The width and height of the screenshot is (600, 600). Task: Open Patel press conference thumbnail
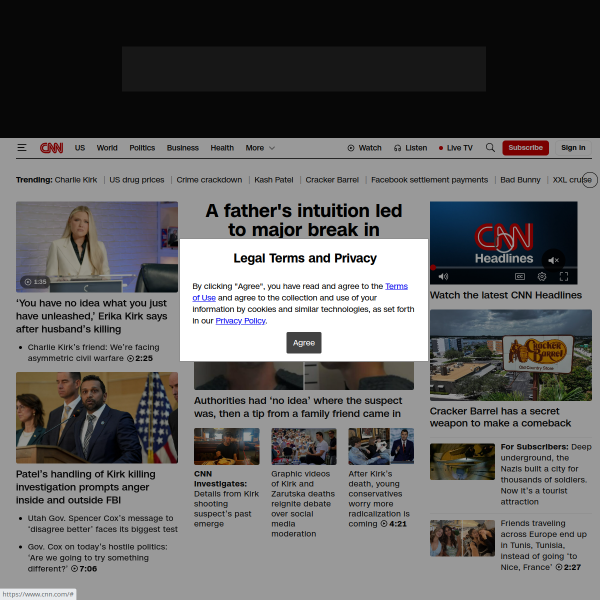97,417
